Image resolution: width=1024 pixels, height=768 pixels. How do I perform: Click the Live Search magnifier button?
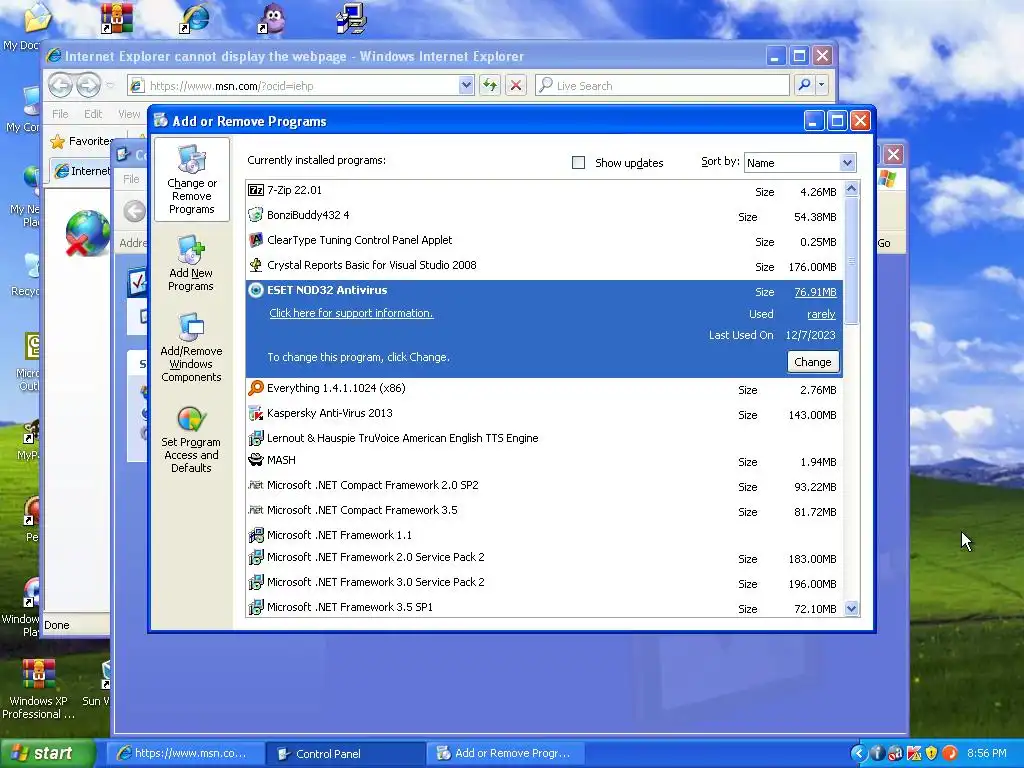tap(804, 85)
